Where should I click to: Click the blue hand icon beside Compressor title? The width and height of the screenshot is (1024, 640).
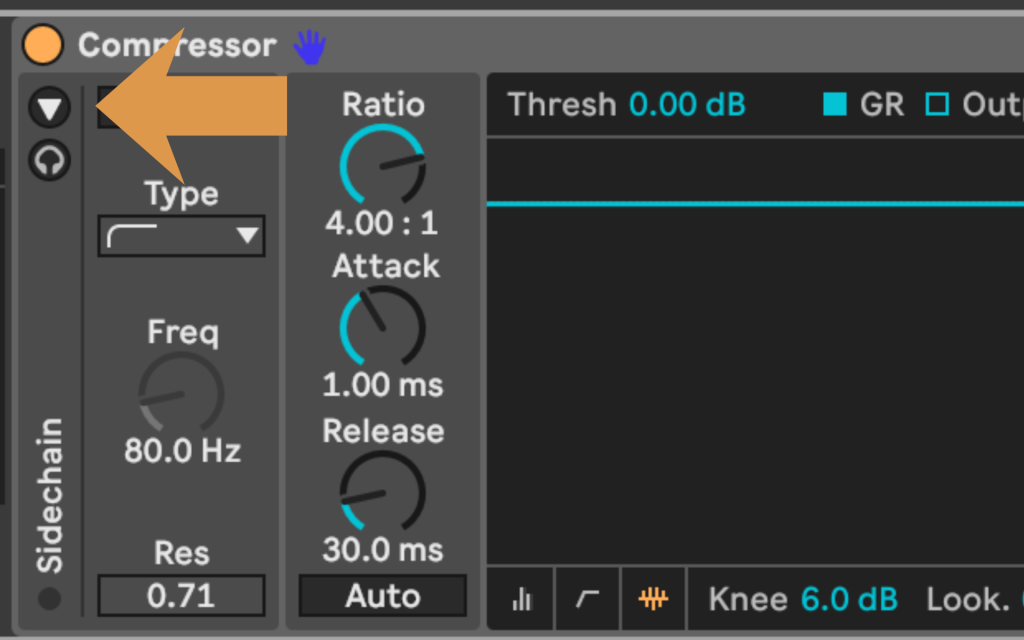[309, 46]
